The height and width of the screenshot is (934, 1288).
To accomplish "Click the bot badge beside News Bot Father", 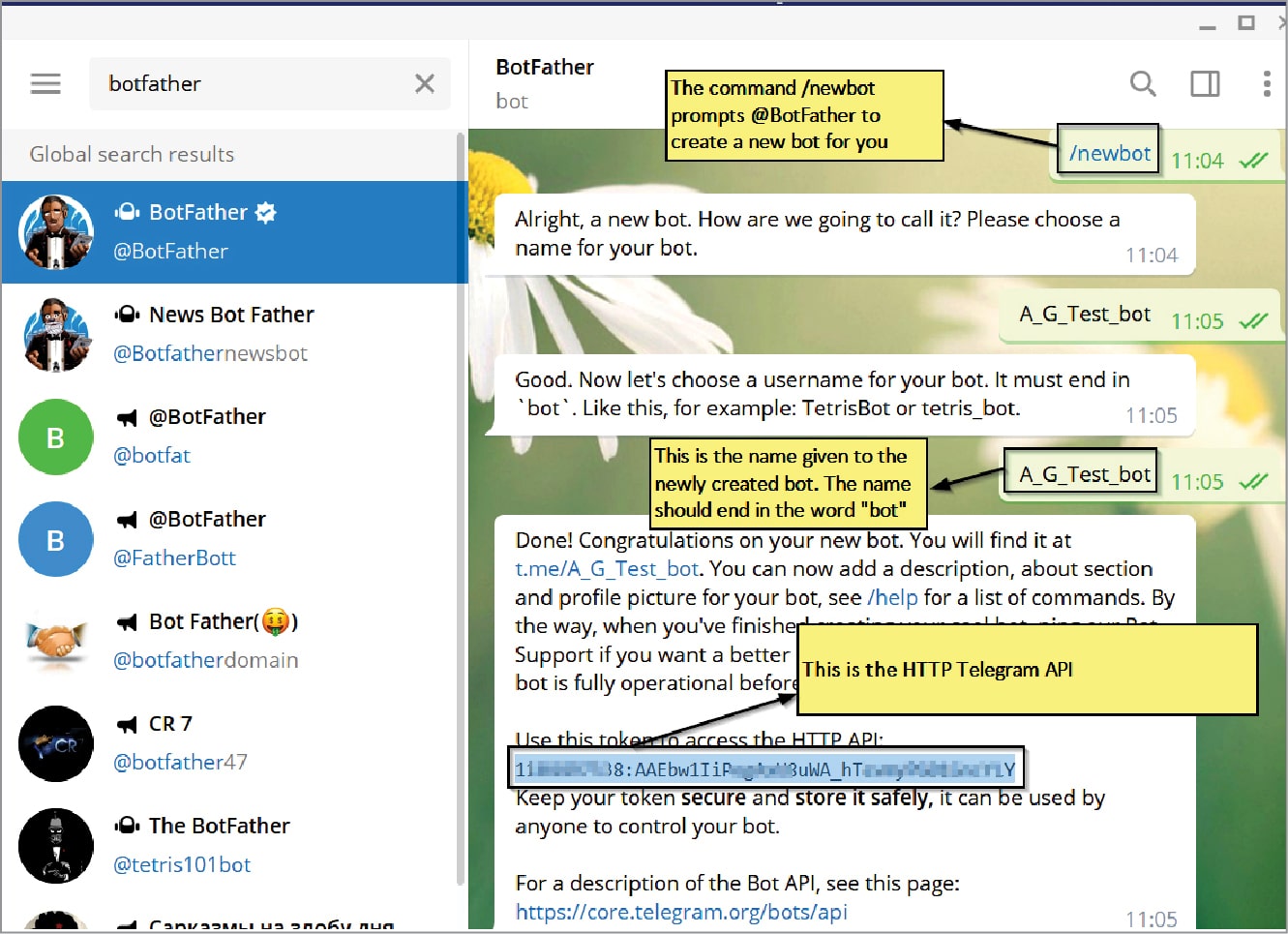I will pos(127,314).
